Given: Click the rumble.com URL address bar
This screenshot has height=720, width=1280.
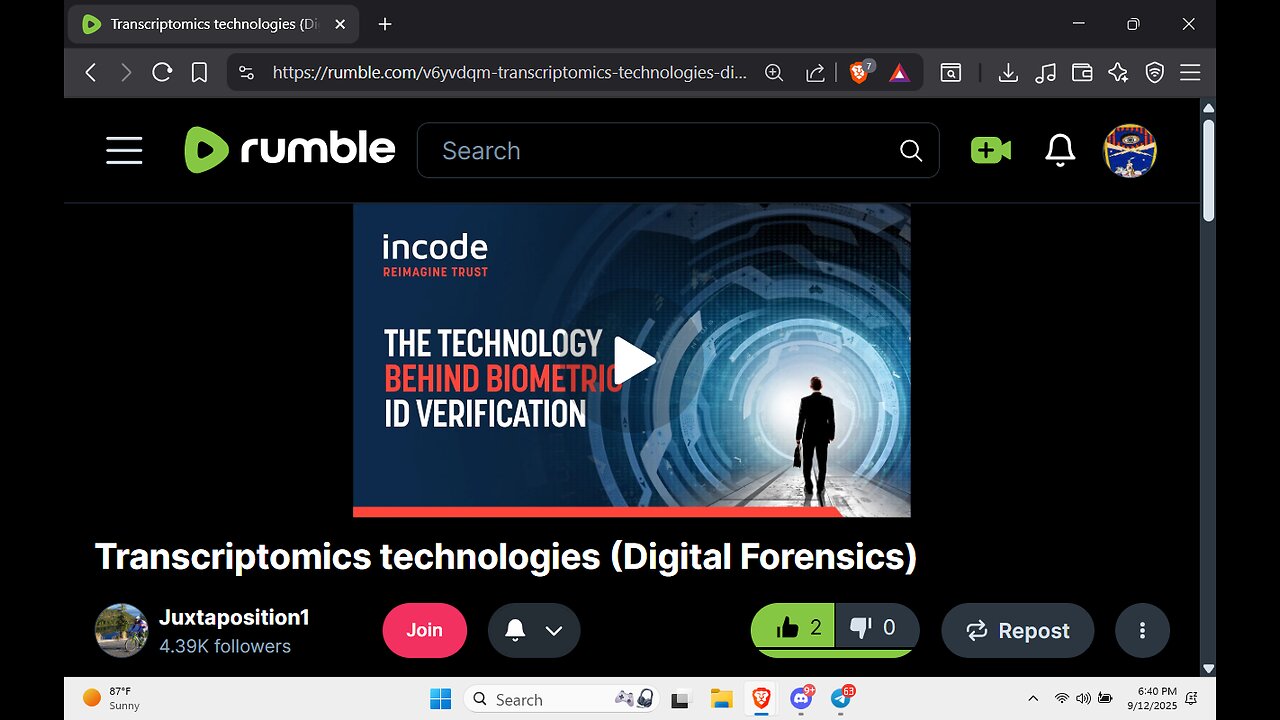Looking at the screenshot, I should 510,72.
